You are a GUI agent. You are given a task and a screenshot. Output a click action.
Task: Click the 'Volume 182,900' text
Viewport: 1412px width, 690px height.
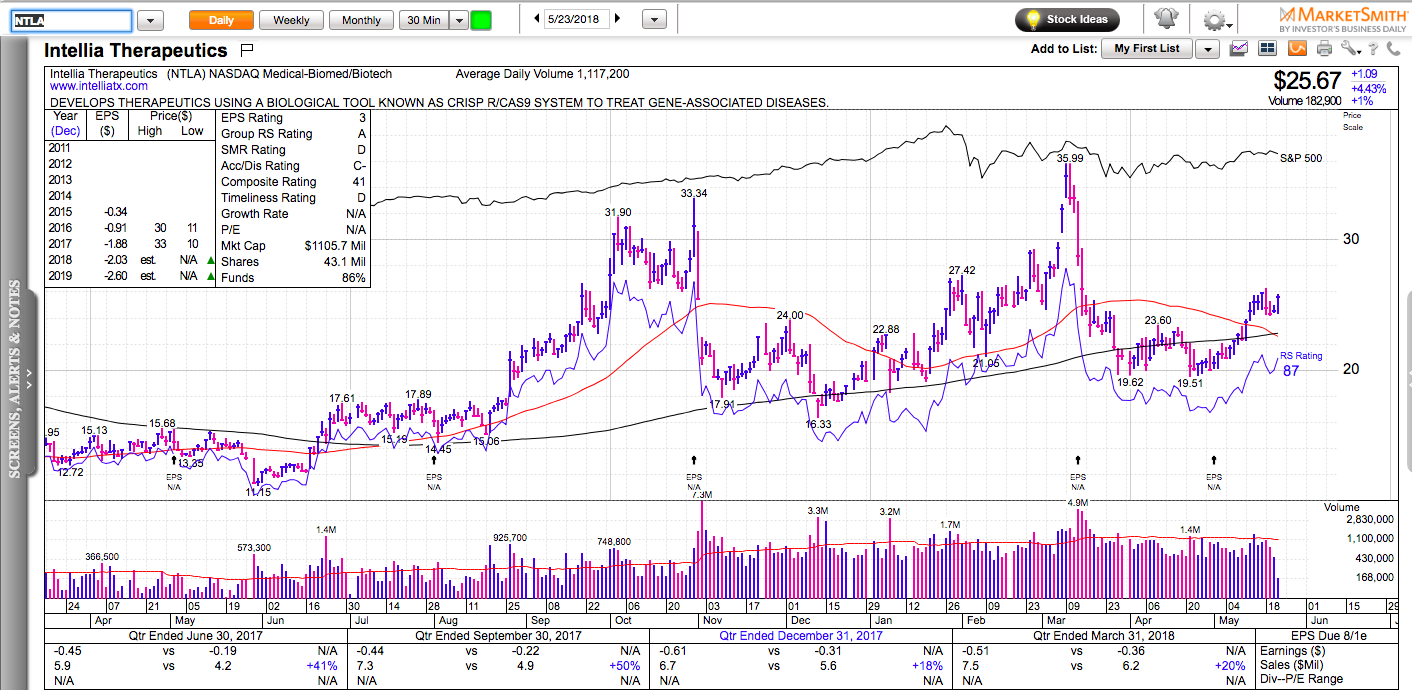pyautogui.click(x=1304, y=101)
